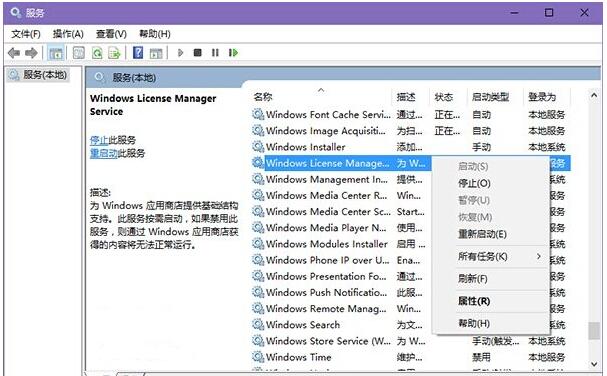This screenshot has width=607, height=376.
Task: Select the Windows Time row
Action: (411, 357)
